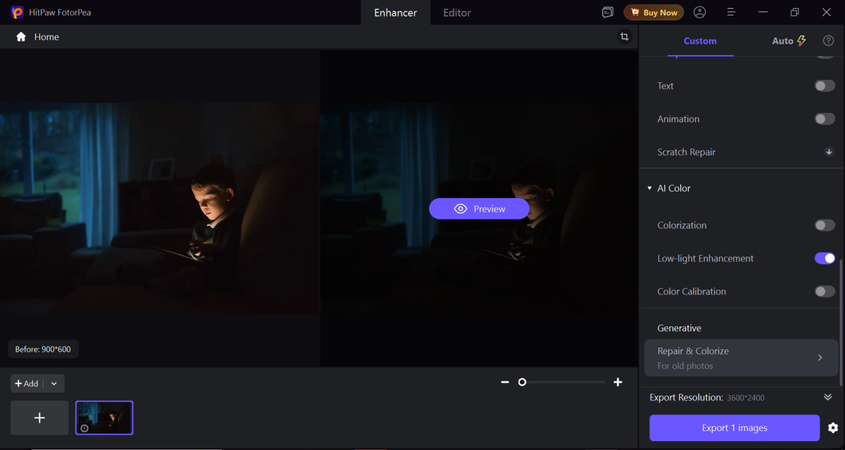Image resolution: width=845 pixels, height=450 pixels.
Task: Enable the Color Calibration switch
Action: pos(825,292)
